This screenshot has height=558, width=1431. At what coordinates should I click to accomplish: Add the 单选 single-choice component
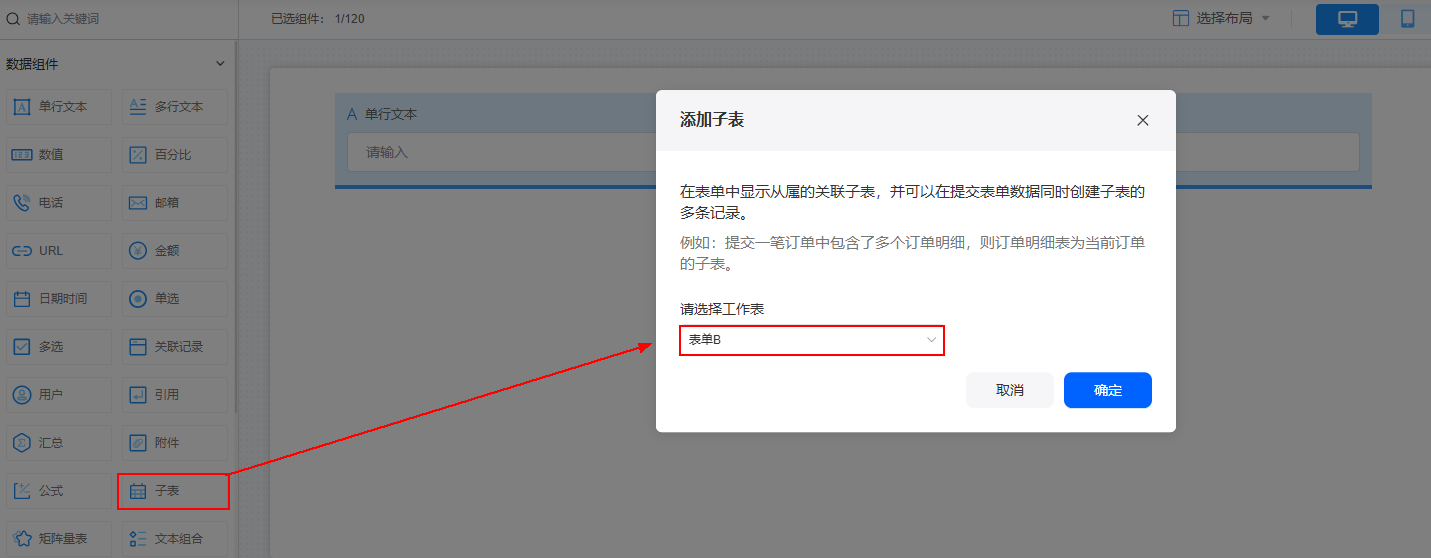175,299
